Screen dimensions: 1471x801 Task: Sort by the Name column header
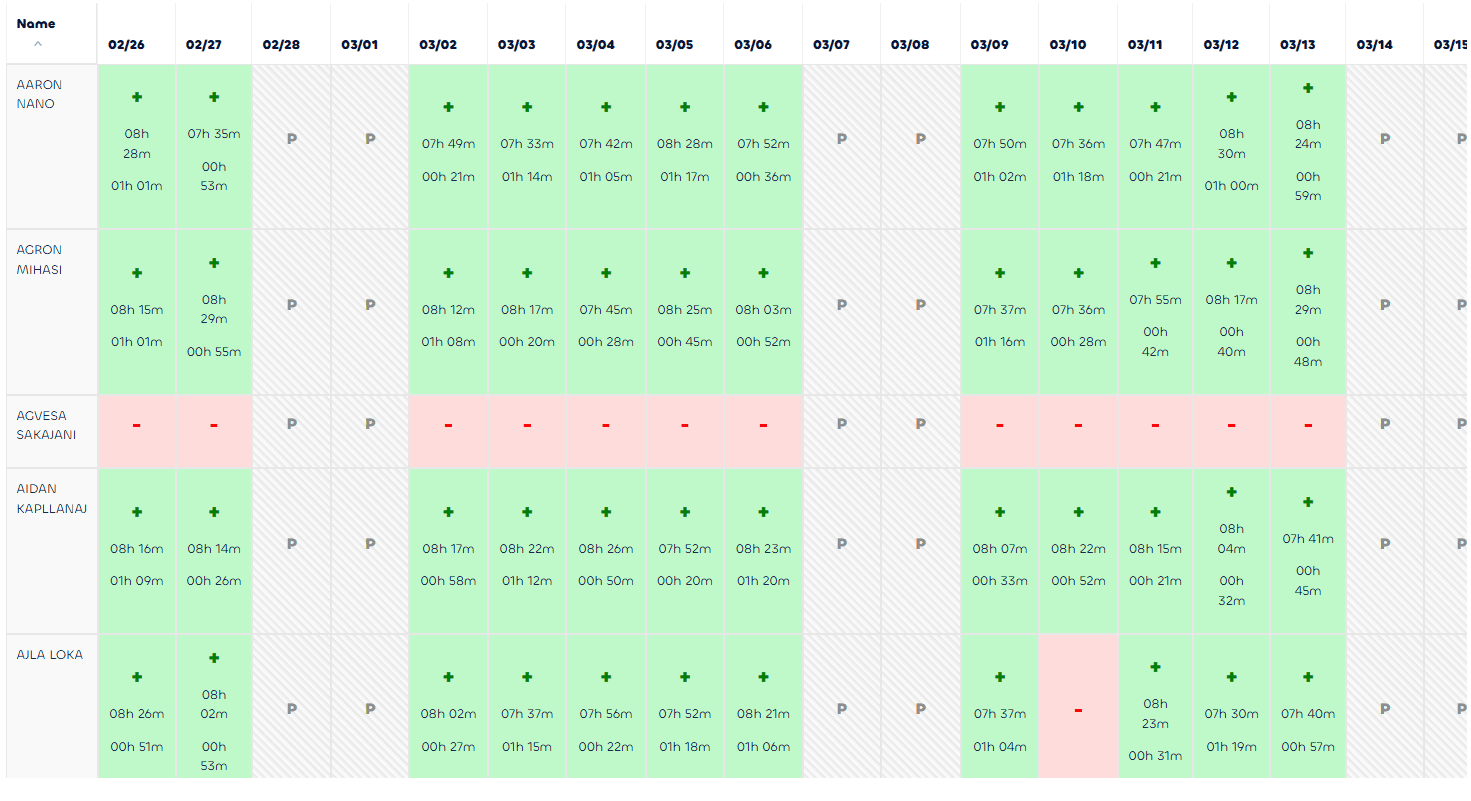[x=36, y=23]
